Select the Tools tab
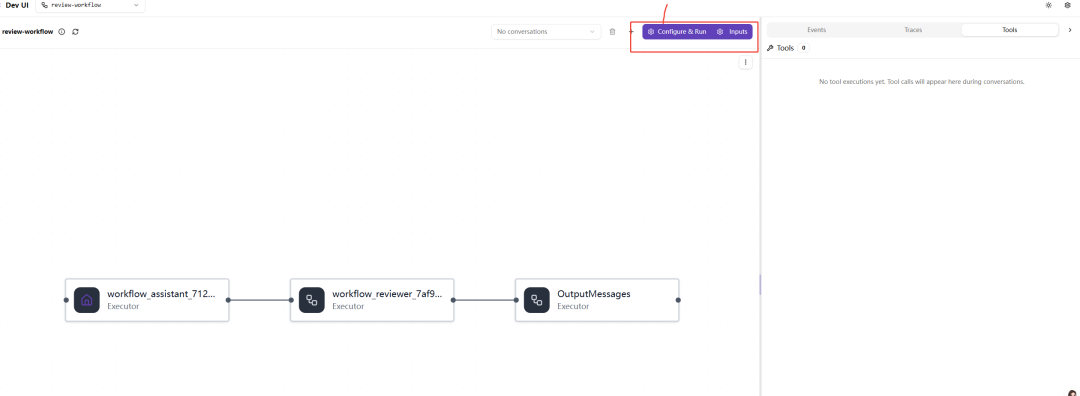The width and height of the screenshot is (1080, 396). click(1010, 30)
